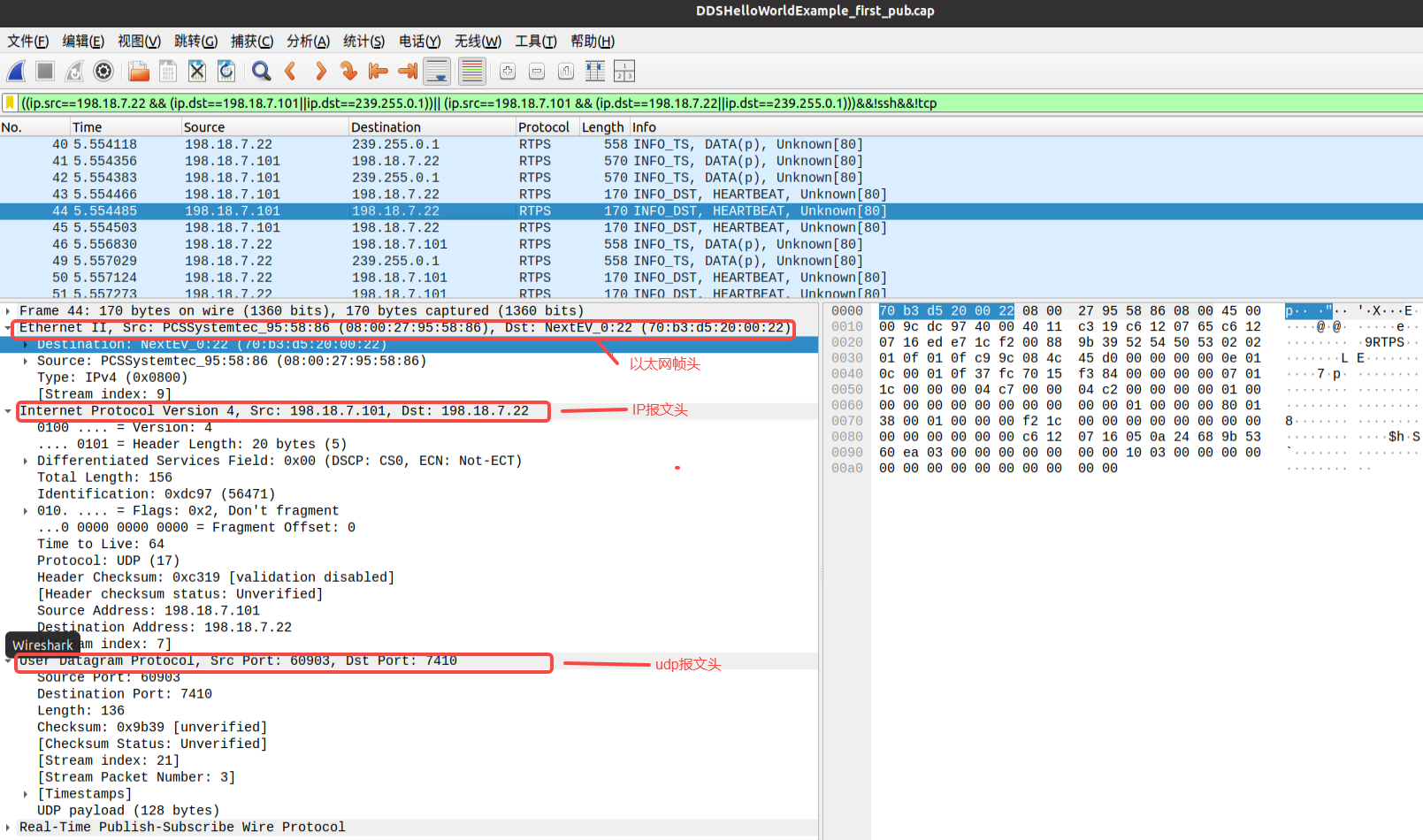
Task: Jump to the last packet
Action: coord(408,72)
